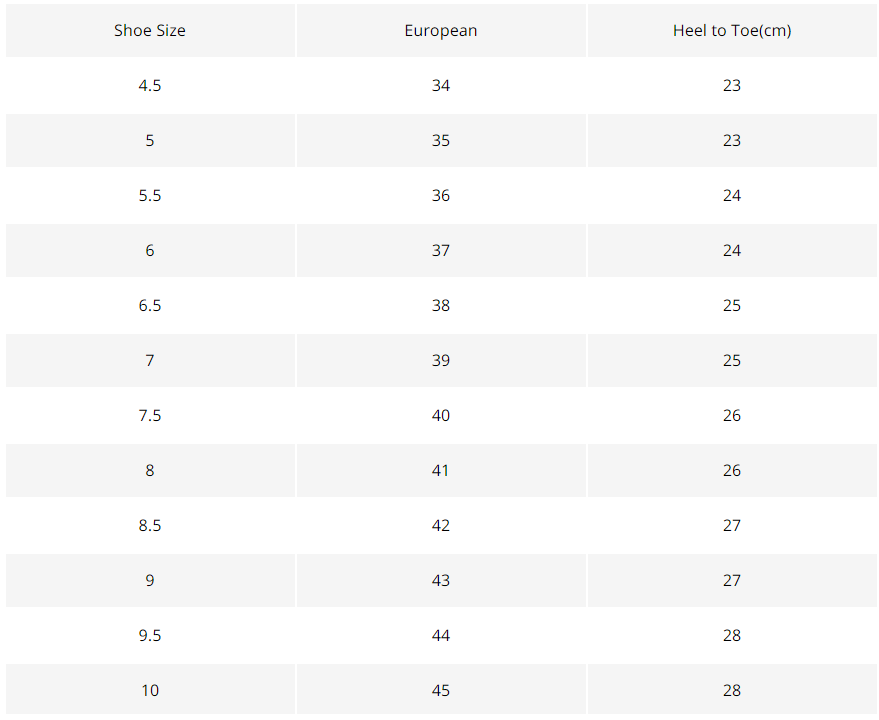
Task: Click European size 38 cell
Action: 441,305
